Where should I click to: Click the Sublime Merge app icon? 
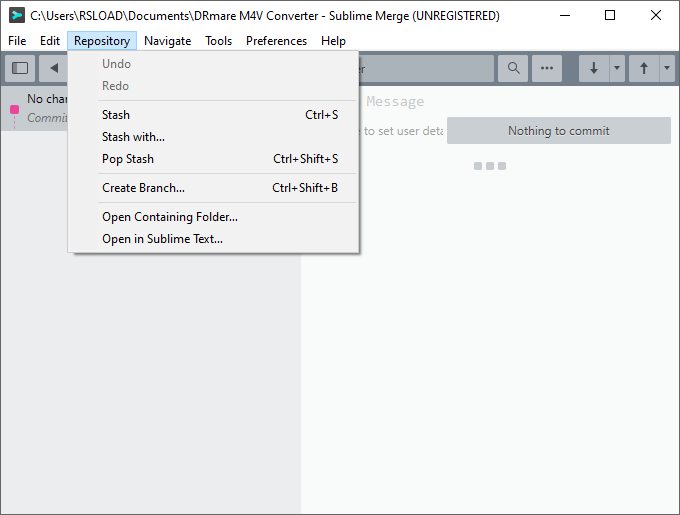tap(16, 15)
